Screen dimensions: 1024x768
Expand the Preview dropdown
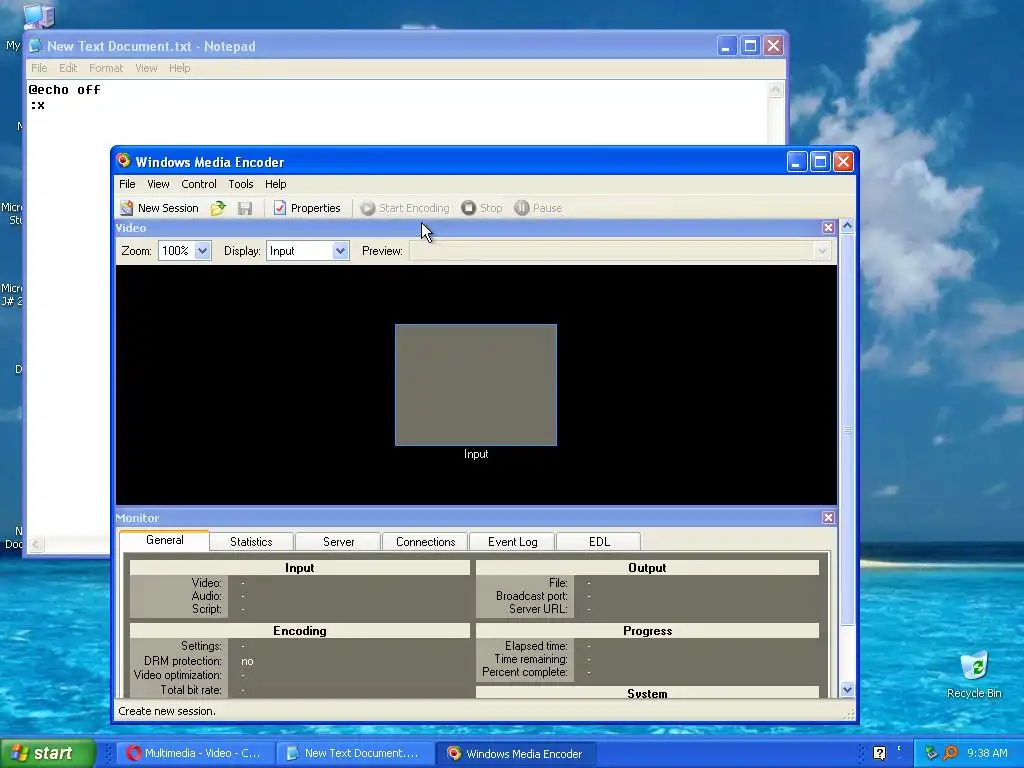tap(822, 251)
